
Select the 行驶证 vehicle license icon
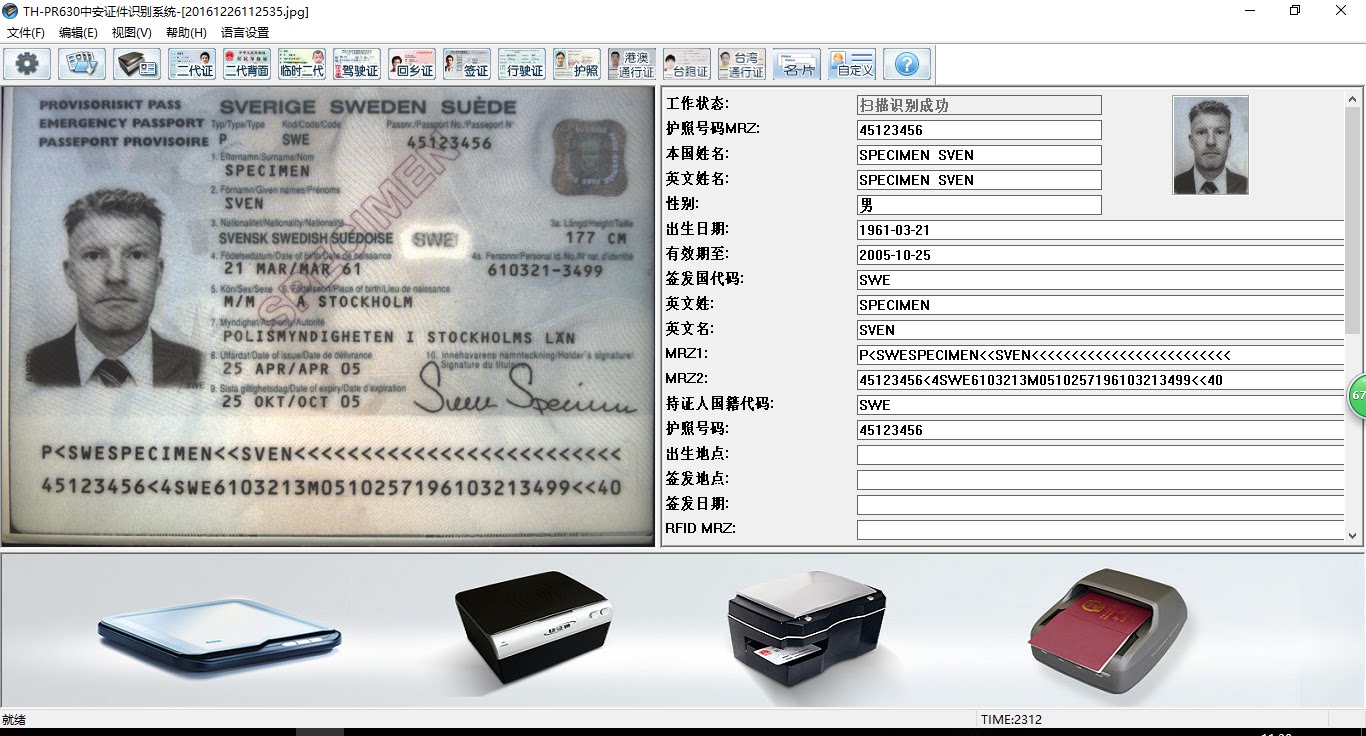click(x=522, y=65)
